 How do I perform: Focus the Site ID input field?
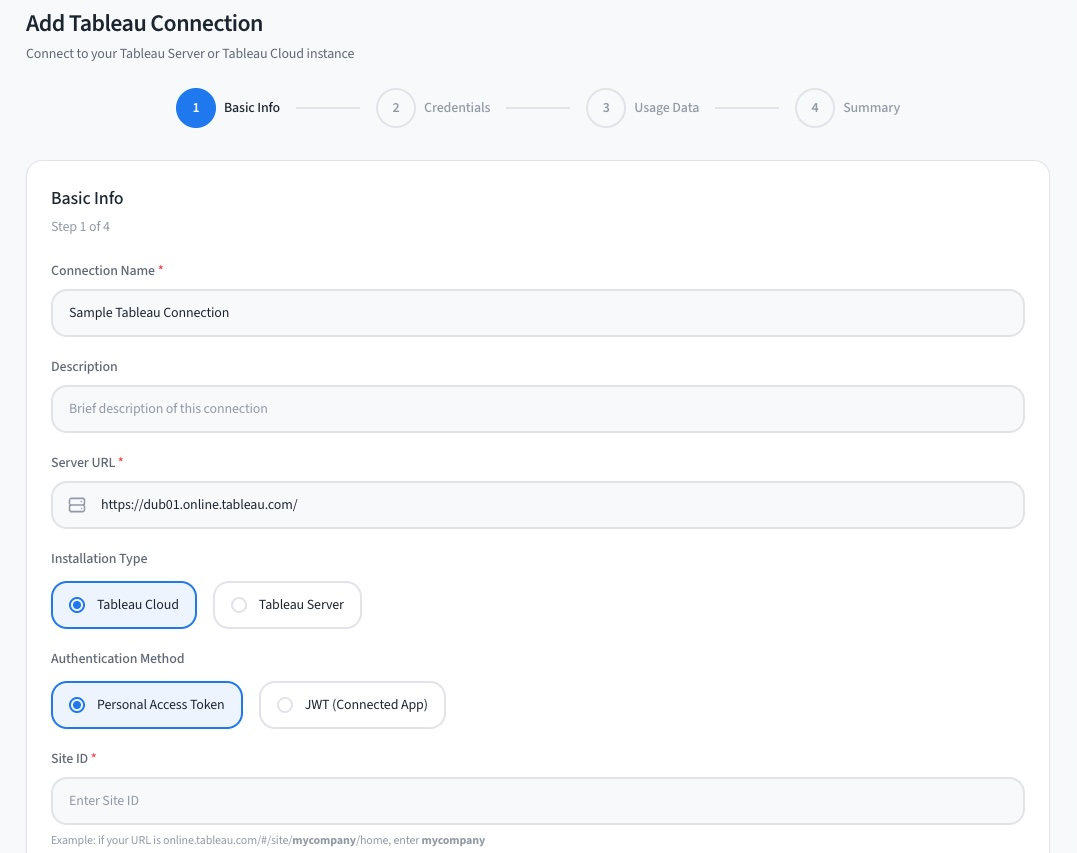click(x=538, y=801)
